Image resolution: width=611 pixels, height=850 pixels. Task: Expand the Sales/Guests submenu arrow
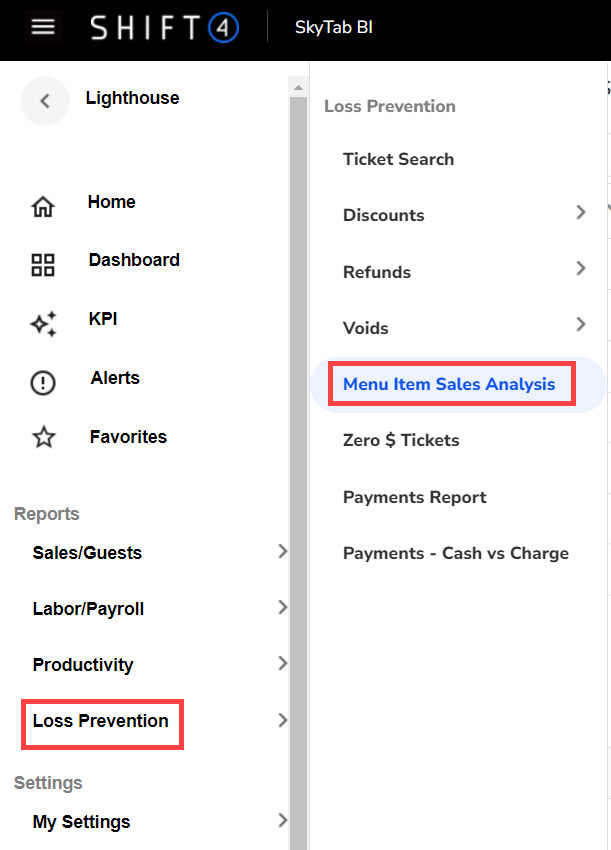(x=282, y=551)
